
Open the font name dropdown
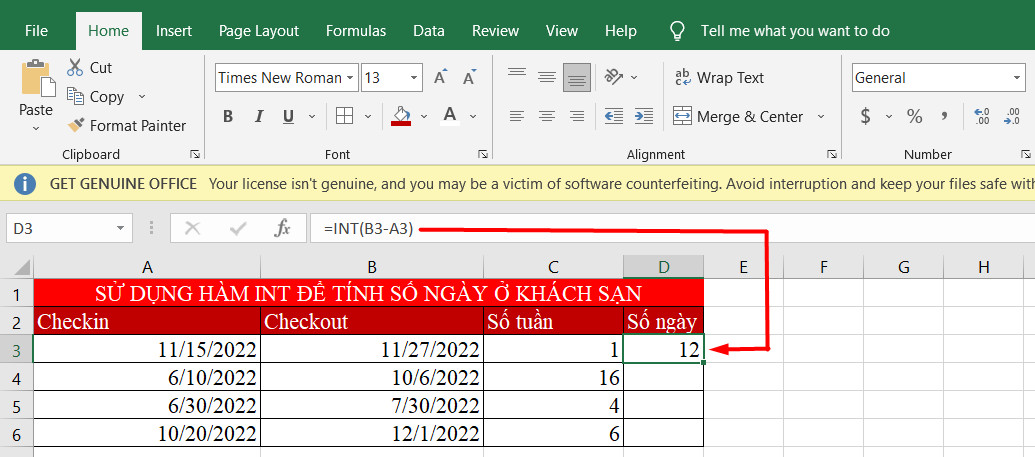click(351, 78)
